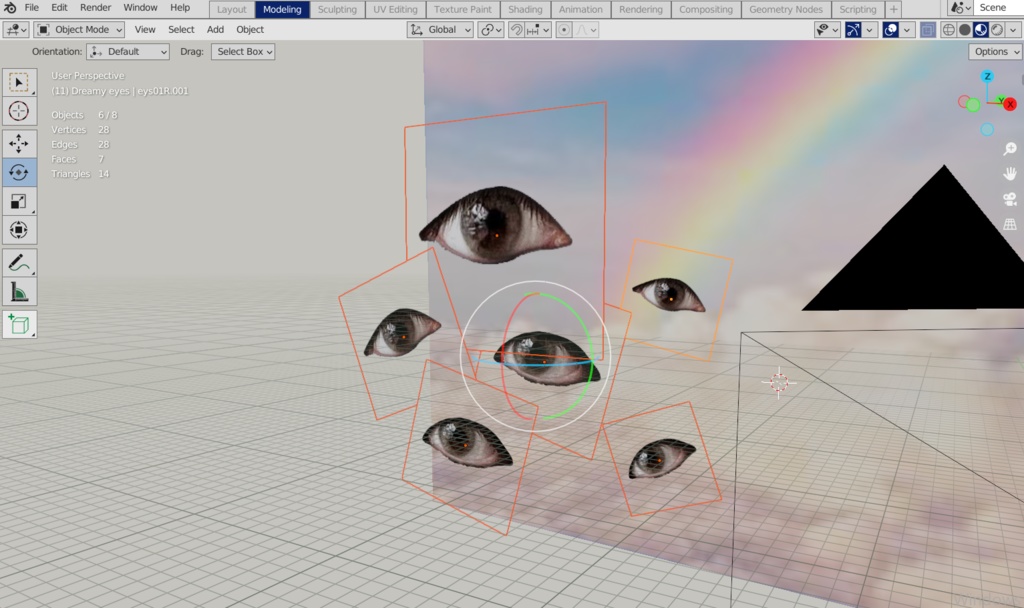Image resolution: width=1024 pixels, height=608 pixels.
Task: Switch to the Rendering workspace tab
Action: (x=641, y=9)
